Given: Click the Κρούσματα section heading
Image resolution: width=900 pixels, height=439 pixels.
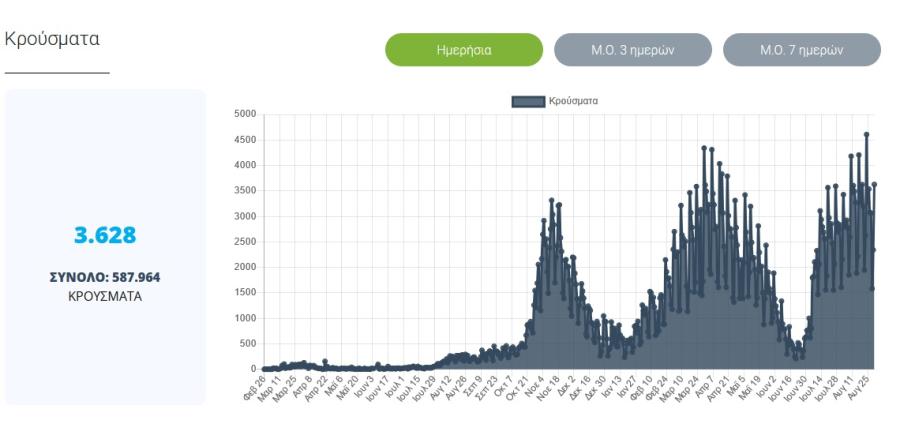Looking at the screenshot, I should (x=52, y=38).
